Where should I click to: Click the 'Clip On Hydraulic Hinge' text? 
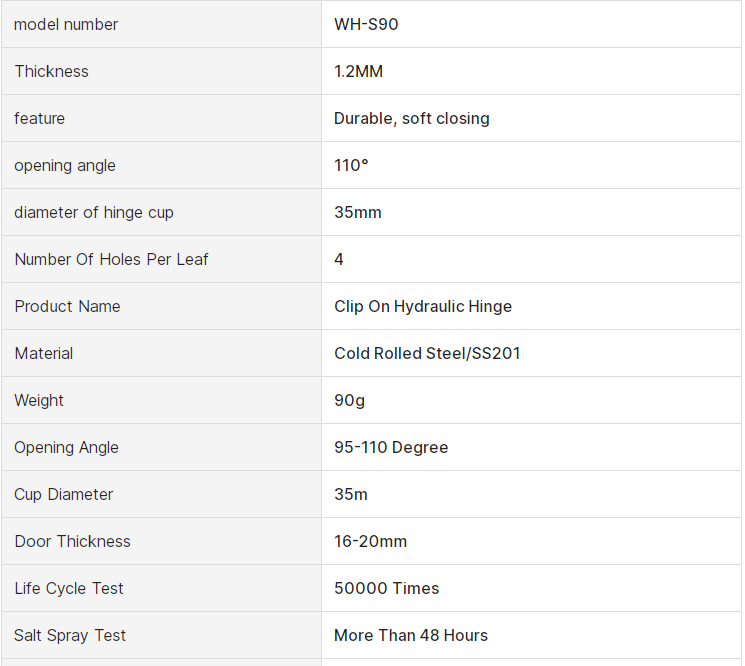click(422, 306)
